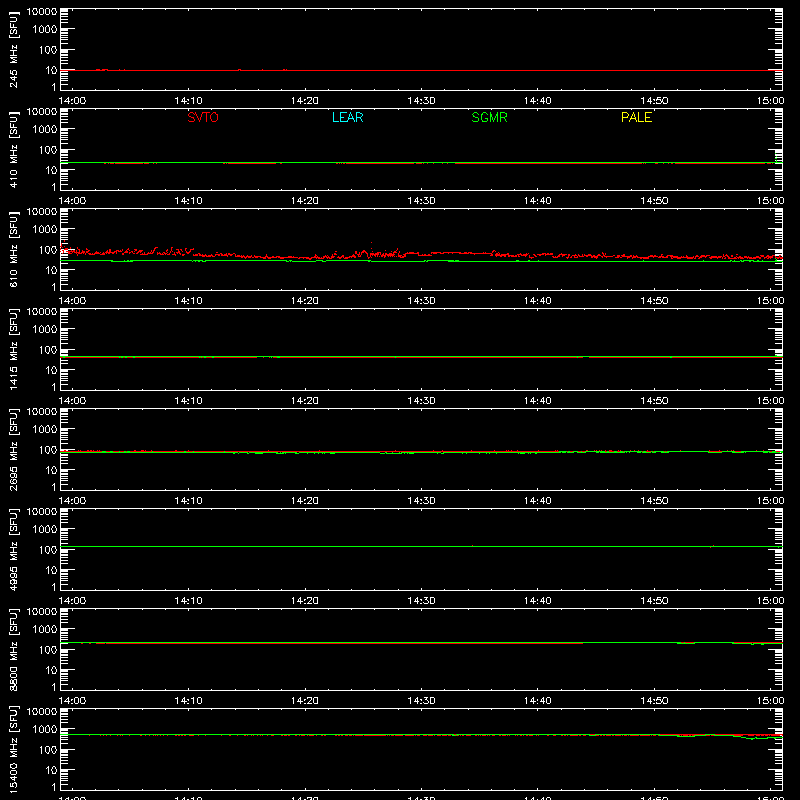Image resolution: width=800 pixels, height=800 pixels.
Task: Click the 14:10 tick under the 245 MHz plot
Action: click(188, 101)
